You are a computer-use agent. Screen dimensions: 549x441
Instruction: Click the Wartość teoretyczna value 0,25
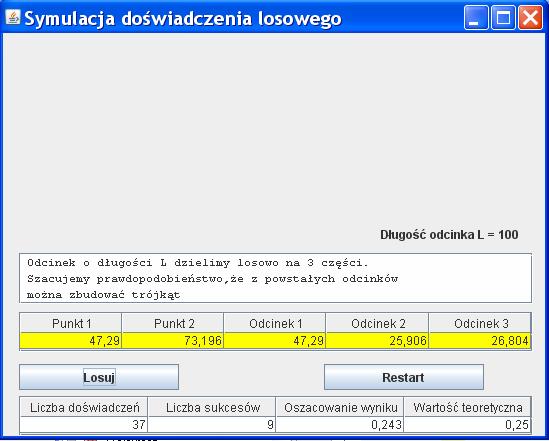[x=467, y=425]
